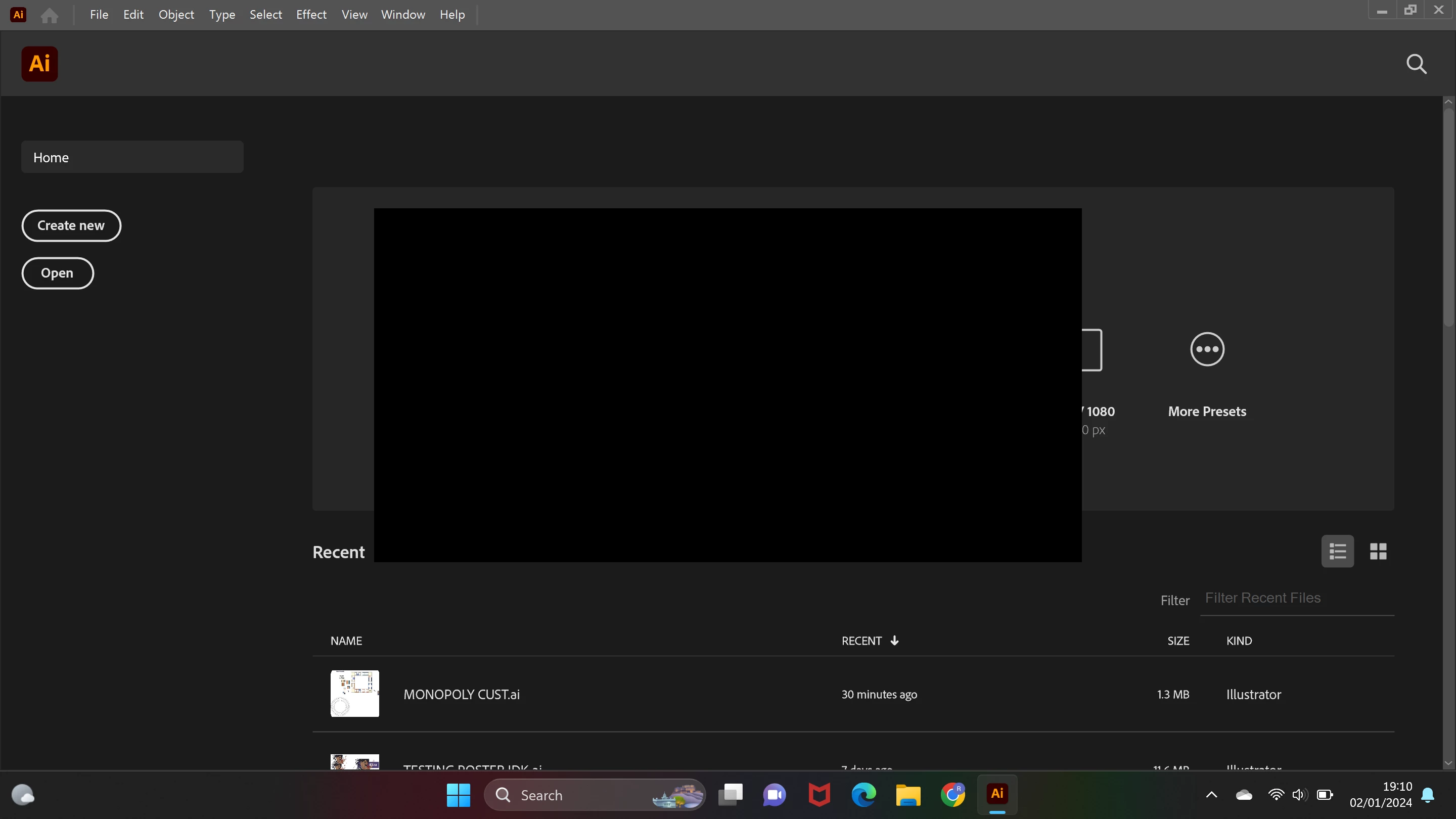
Task: Click the Filter Recent Files field
Action: [1296, 598]
